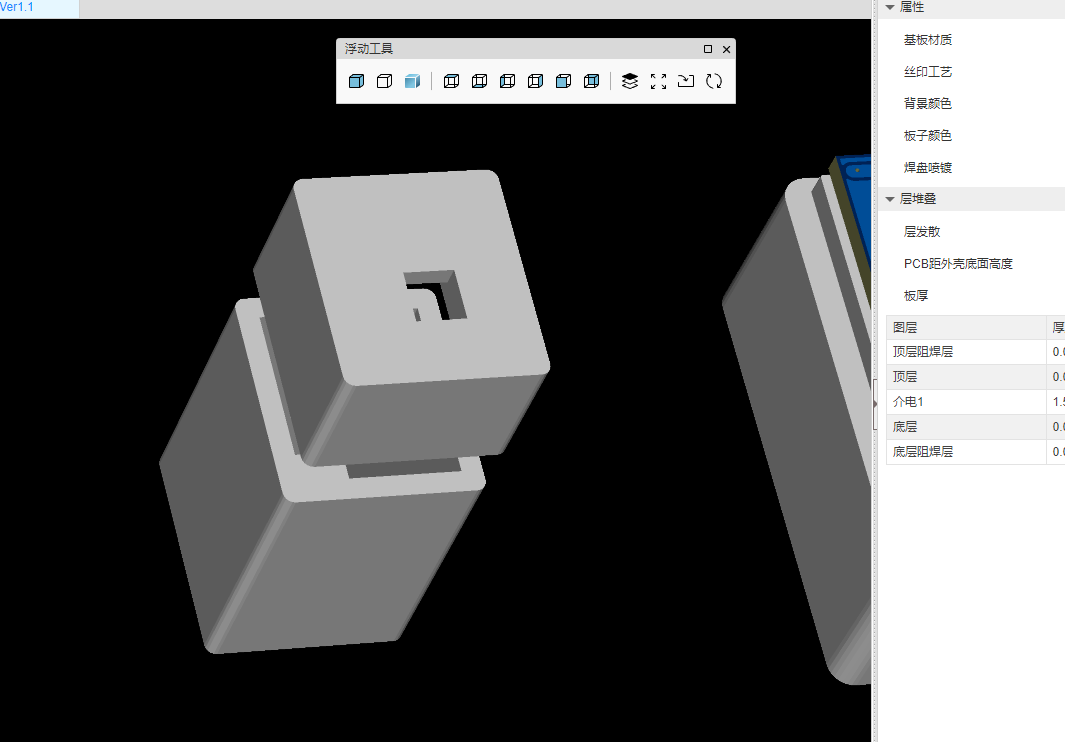Click the 板子颜色 property
Screen dimensions: 1065x742
click(927, 136)
